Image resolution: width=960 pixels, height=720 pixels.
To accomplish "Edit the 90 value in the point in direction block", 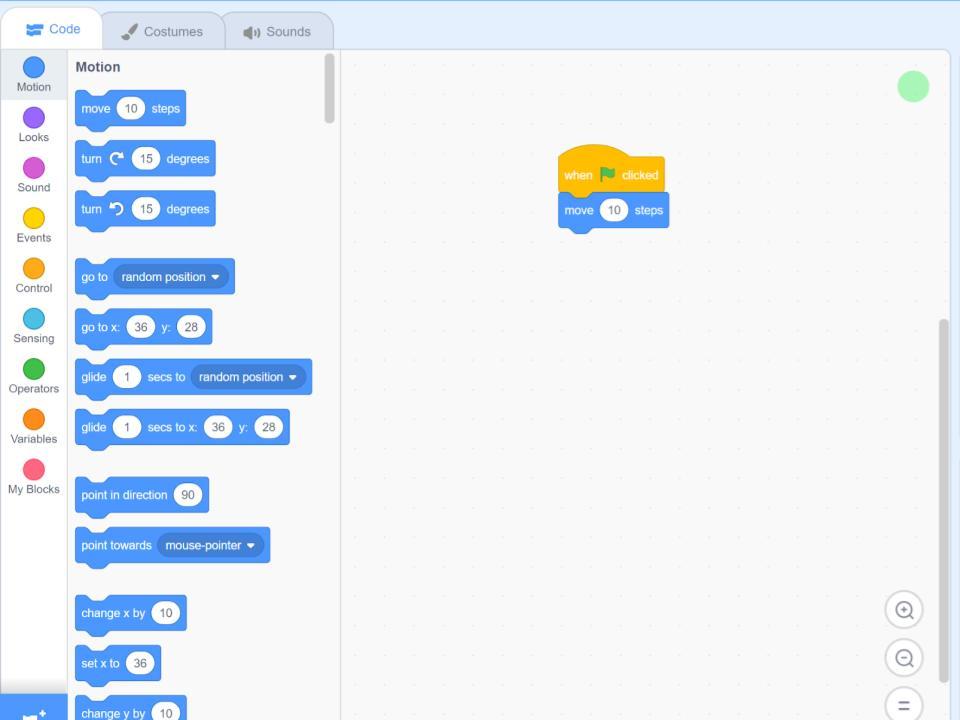I will [188, 495].
